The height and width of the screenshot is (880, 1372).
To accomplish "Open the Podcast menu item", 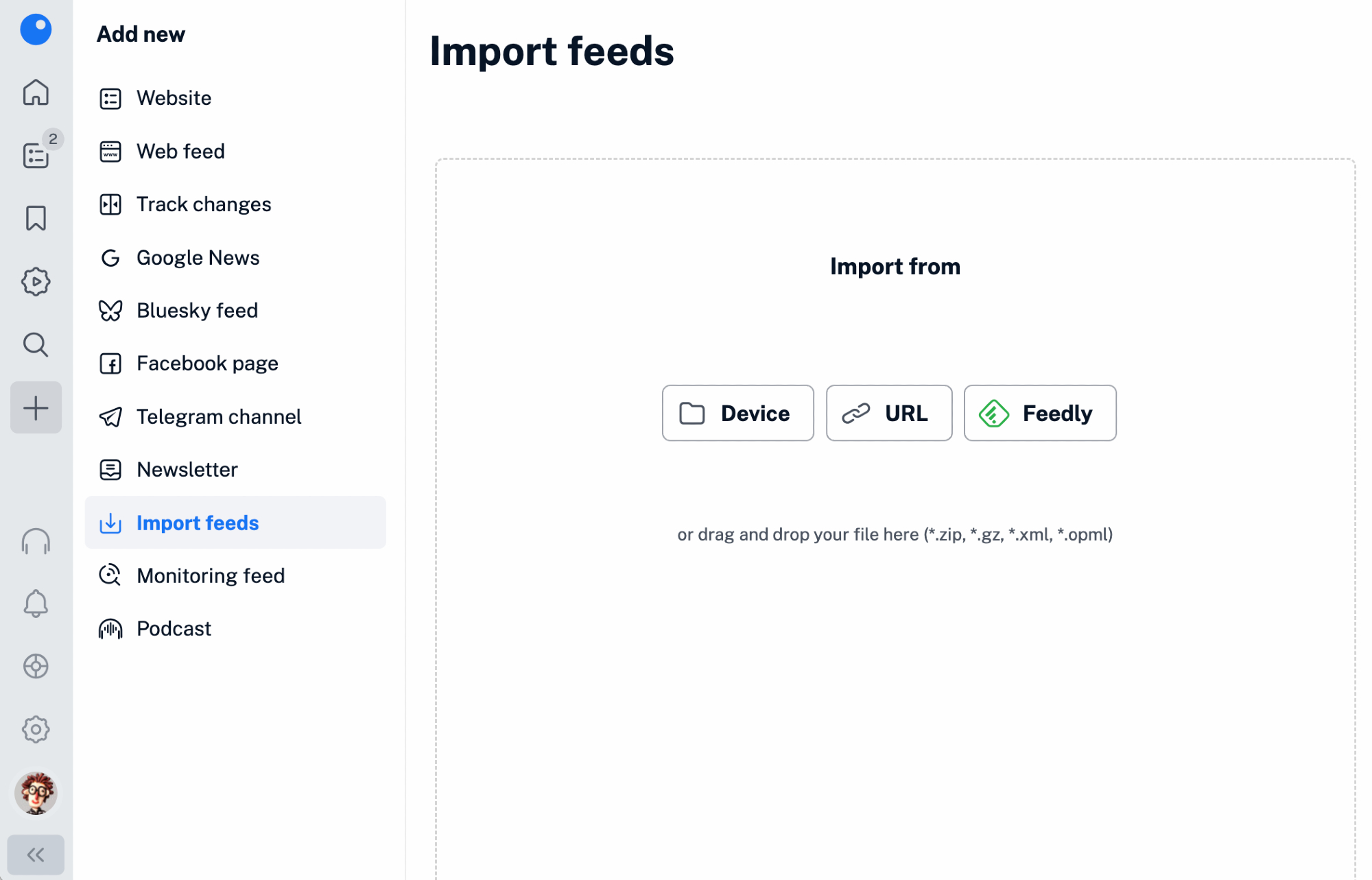I will point(174,628).
